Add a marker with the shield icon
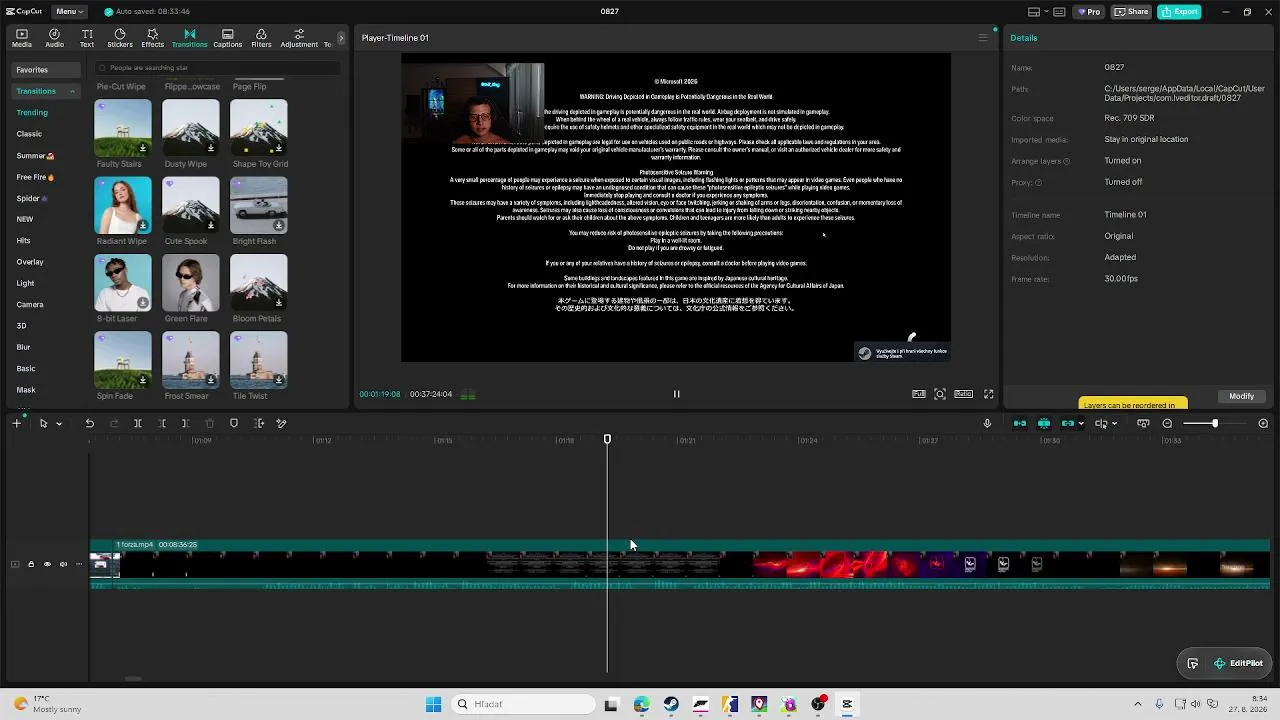Image resolution: width=1280 pixels, height=720 pixels. click(234, 424)
